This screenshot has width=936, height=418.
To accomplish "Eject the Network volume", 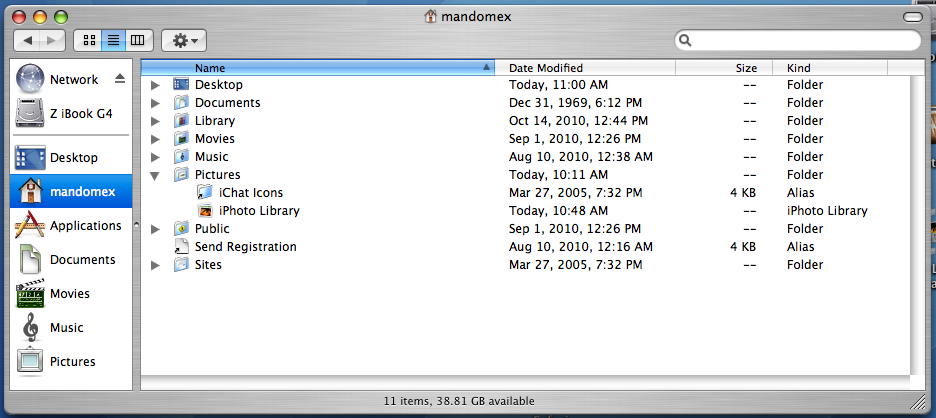I will click(120, 79).
